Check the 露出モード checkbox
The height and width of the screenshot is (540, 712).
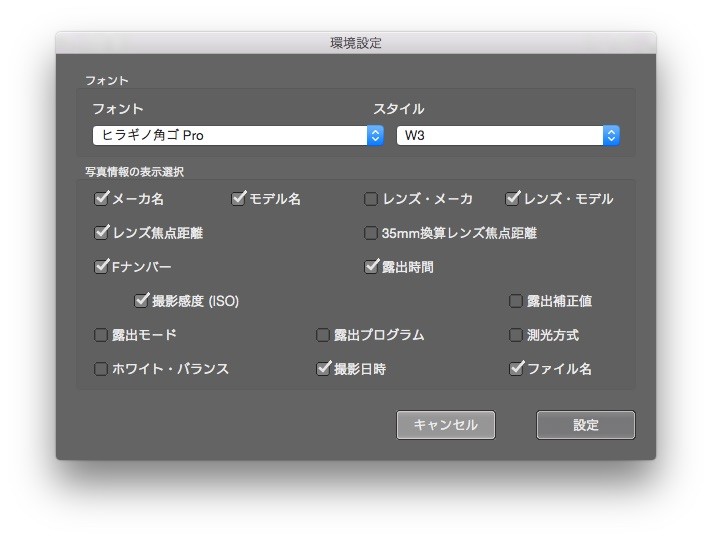(100, 335)
